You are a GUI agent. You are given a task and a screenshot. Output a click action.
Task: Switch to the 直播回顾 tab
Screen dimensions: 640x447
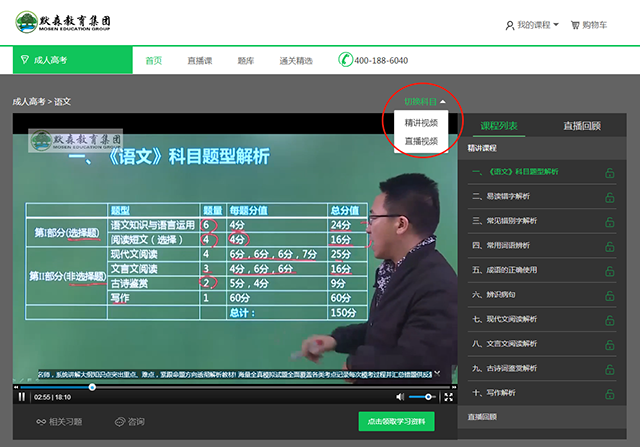[x=582, y=126]
